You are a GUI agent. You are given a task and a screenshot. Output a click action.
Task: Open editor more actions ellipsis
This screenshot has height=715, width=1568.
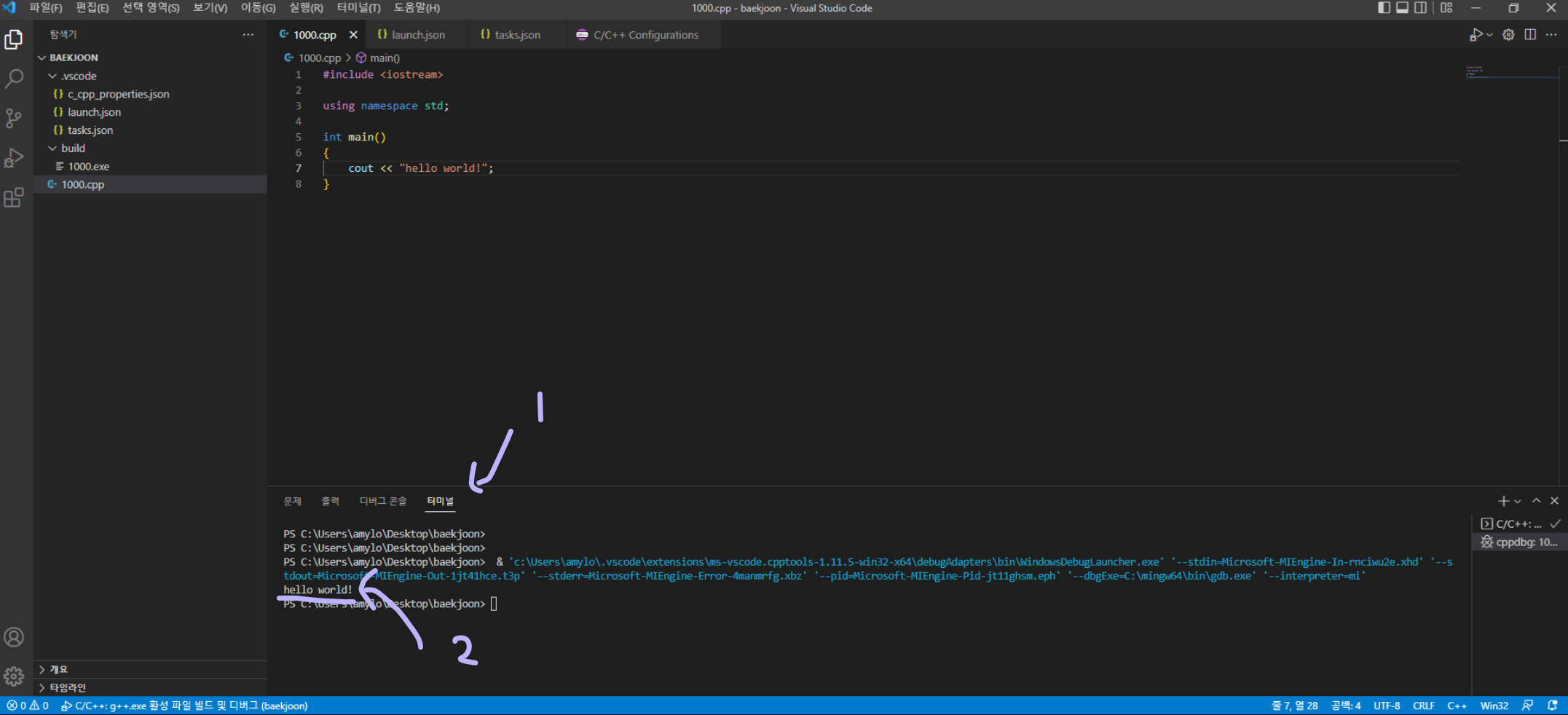(x=1551, y=34)
